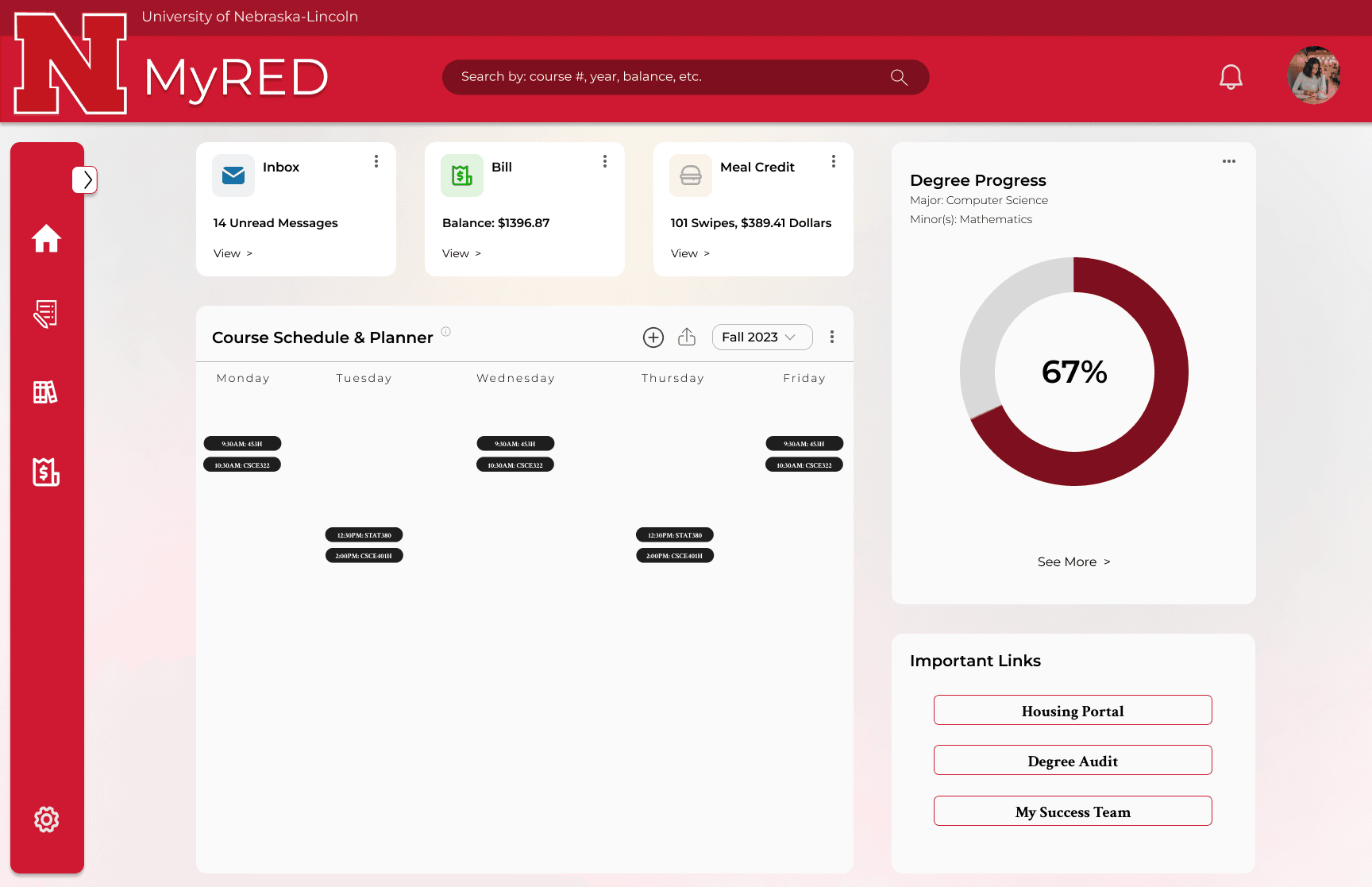Open settings via the gear icon
Screen dimensions: 1372x887
click(46, 820)
